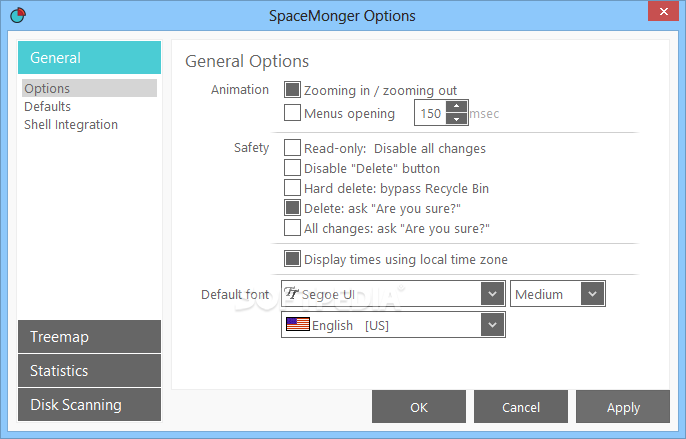The image size is (686, 439).
Task: Open the English [US] language dropdown
Action: click(x=492, y=325)
